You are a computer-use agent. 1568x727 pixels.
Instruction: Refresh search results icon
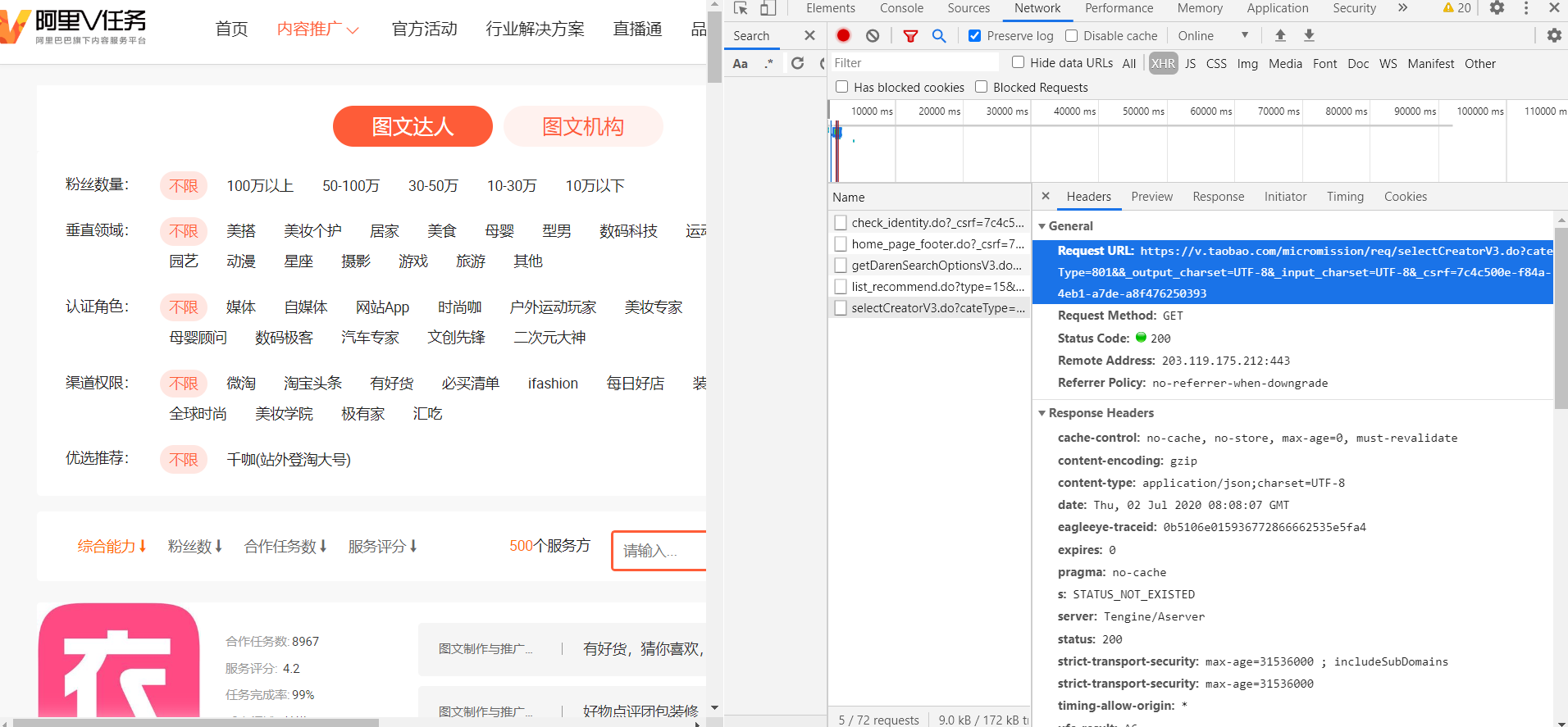click(797, 63)
